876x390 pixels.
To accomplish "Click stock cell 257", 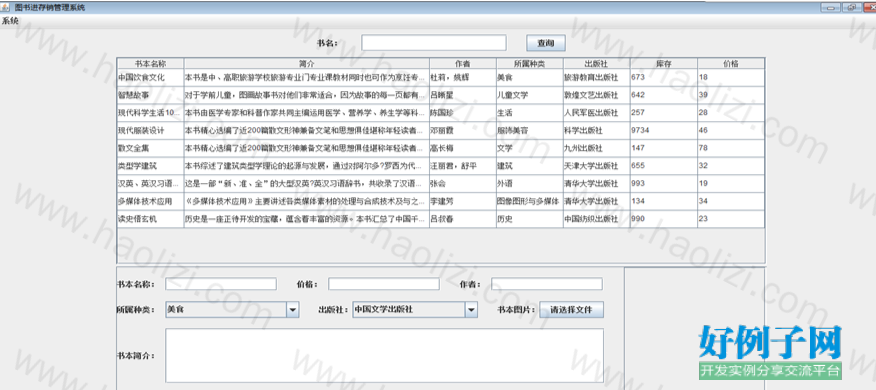I will click(664, 113).
